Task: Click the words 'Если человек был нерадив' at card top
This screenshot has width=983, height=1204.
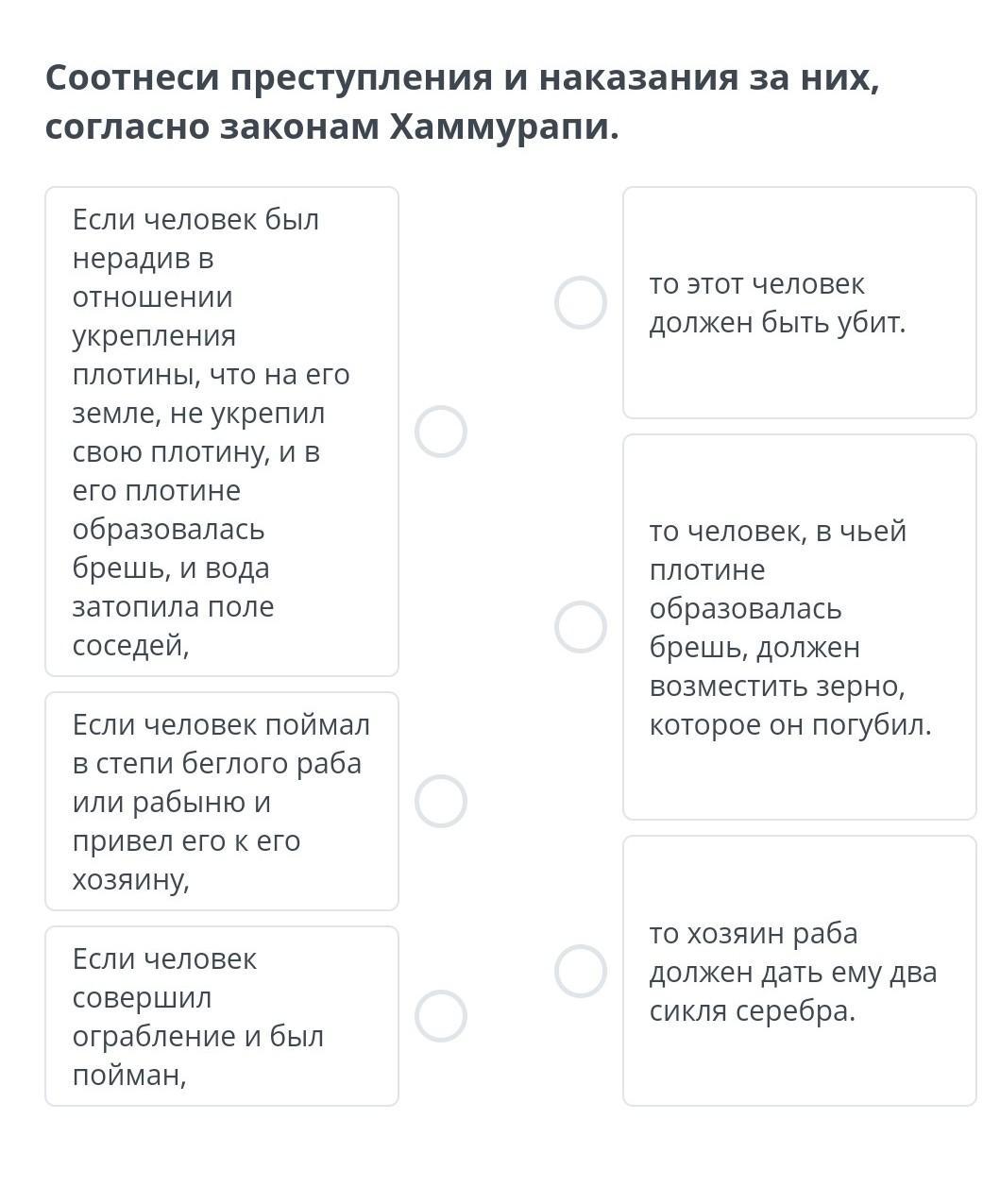Action: [195, 238]
